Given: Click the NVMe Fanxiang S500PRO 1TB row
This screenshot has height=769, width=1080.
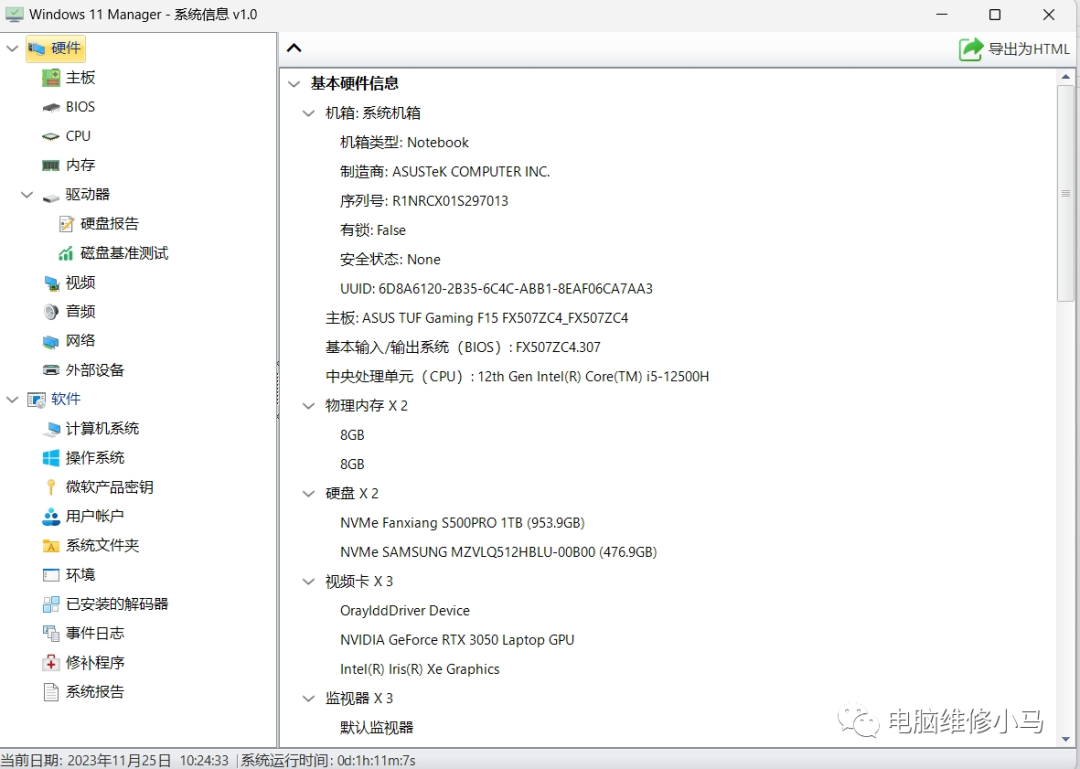Looking at the screenshot, I should 462,523.
